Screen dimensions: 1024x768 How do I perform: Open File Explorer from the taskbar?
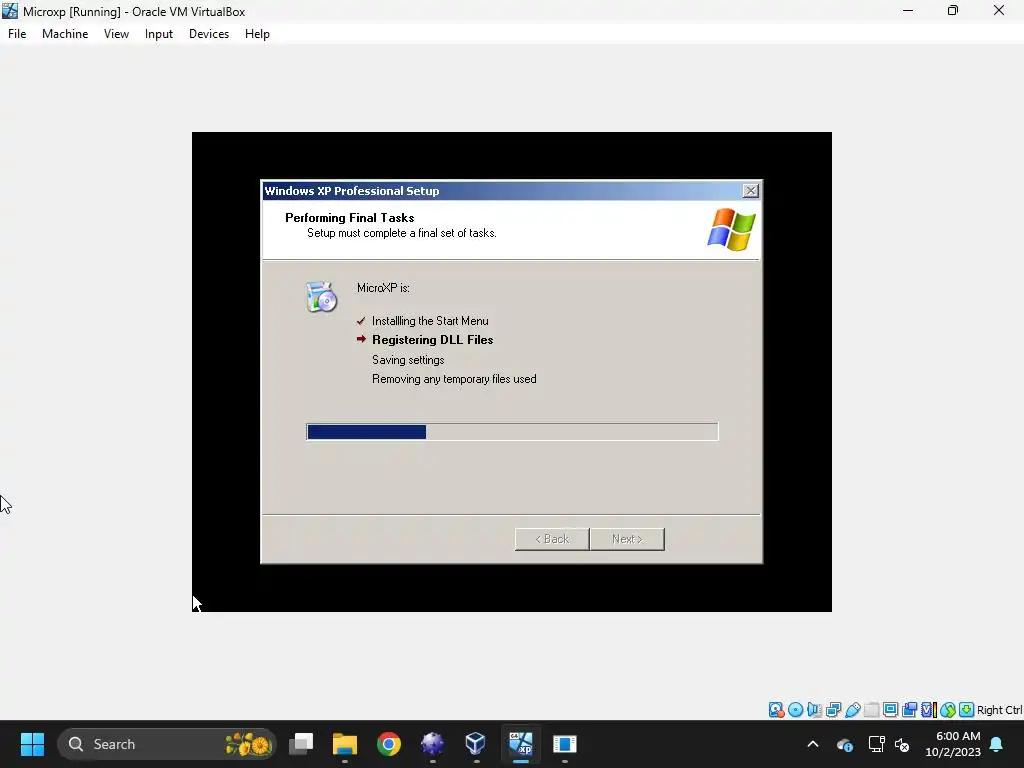click(x=345, y=744)
